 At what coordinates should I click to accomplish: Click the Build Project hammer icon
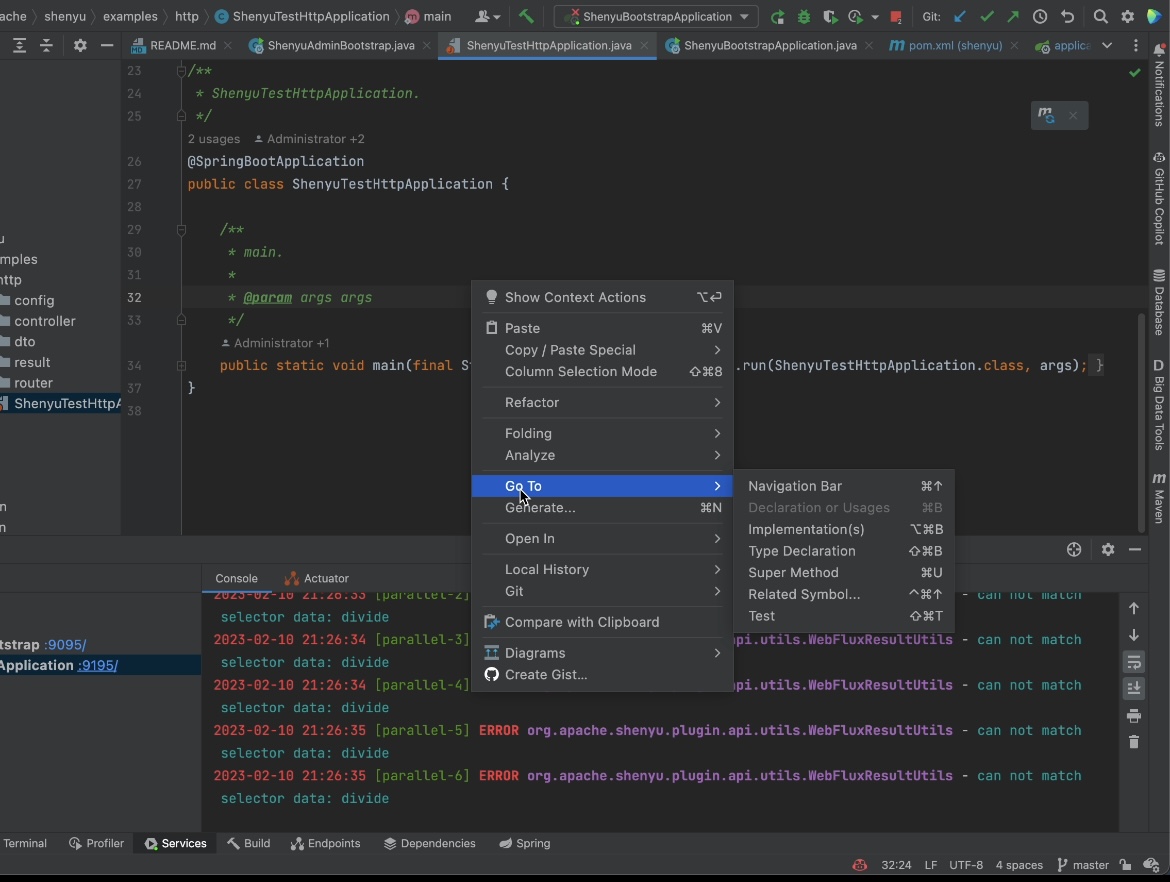(x=526, y=17)
